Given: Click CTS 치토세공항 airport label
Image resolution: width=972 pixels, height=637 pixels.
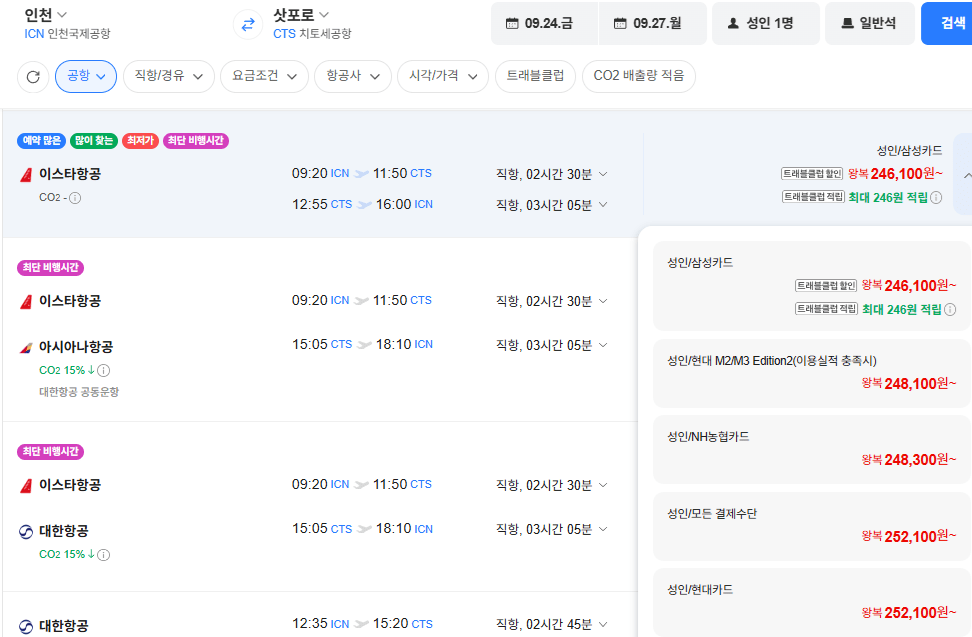Looking at the screenshot, I should 312,33.
